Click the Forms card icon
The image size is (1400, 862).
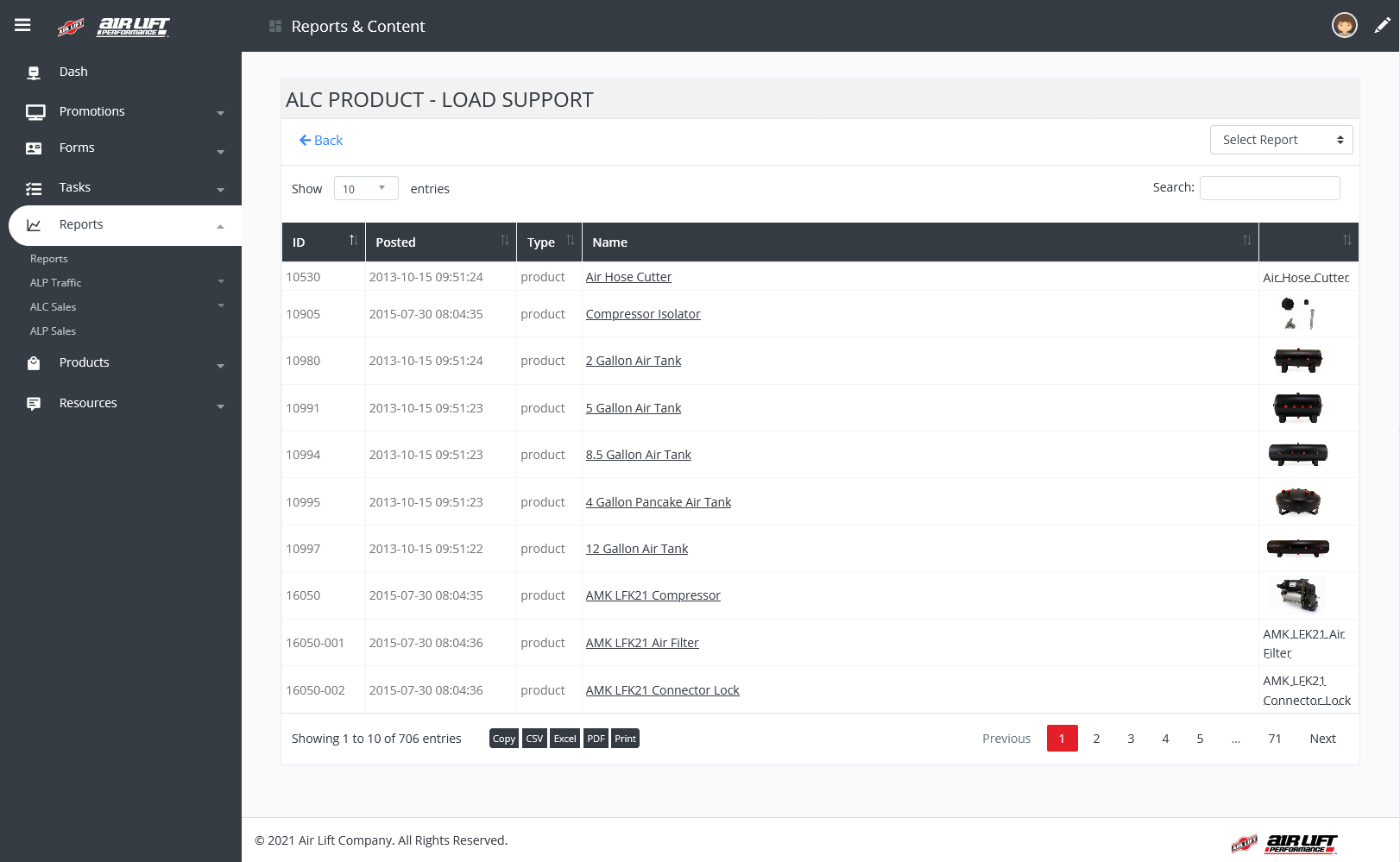coord(34,148)
